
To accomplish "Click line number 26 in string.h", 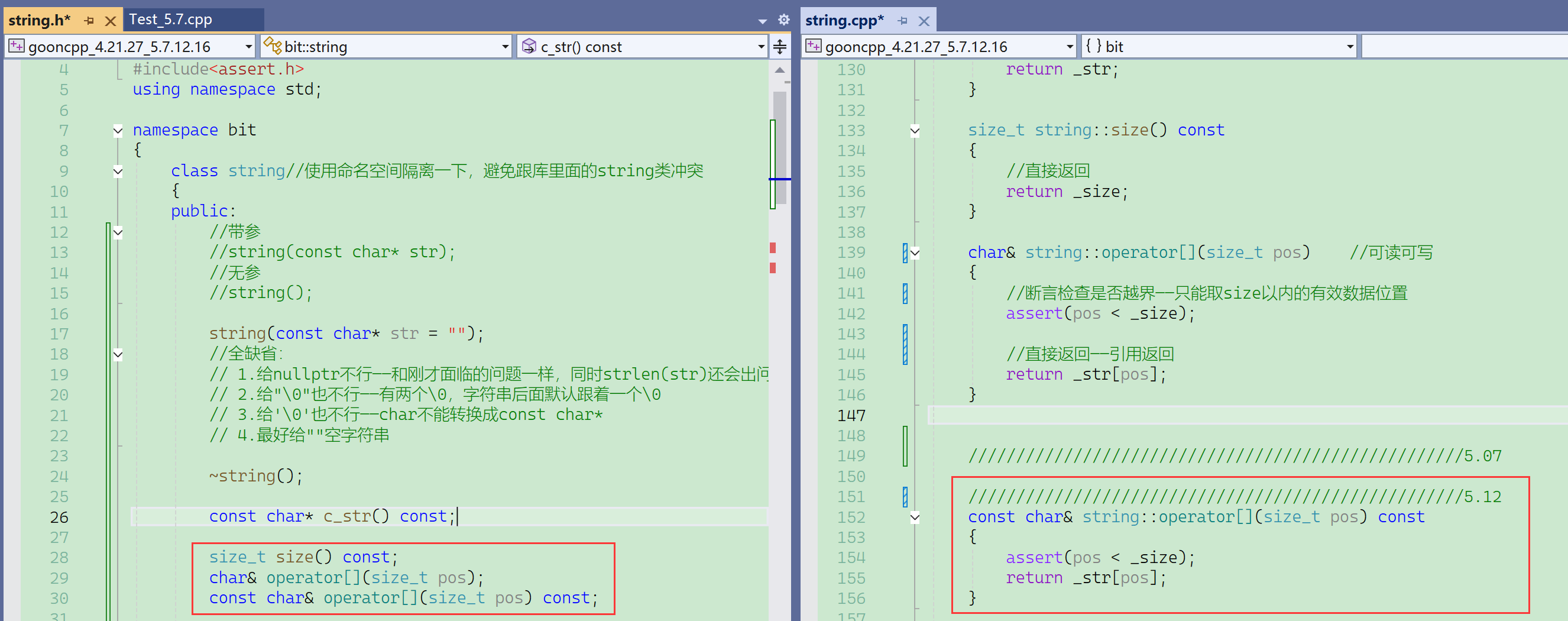I will [59, 517].
